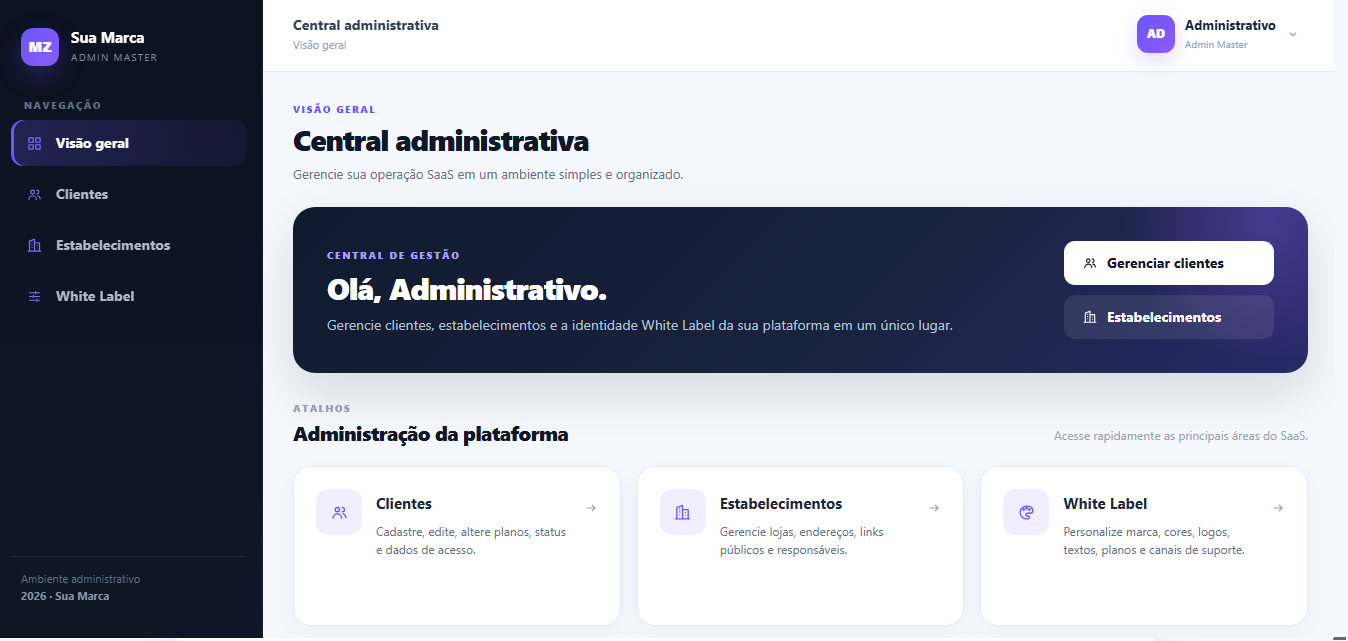Click the arrow on the Estabelecimentos card
Screen dimensions: 1348x641
(934, 508)
